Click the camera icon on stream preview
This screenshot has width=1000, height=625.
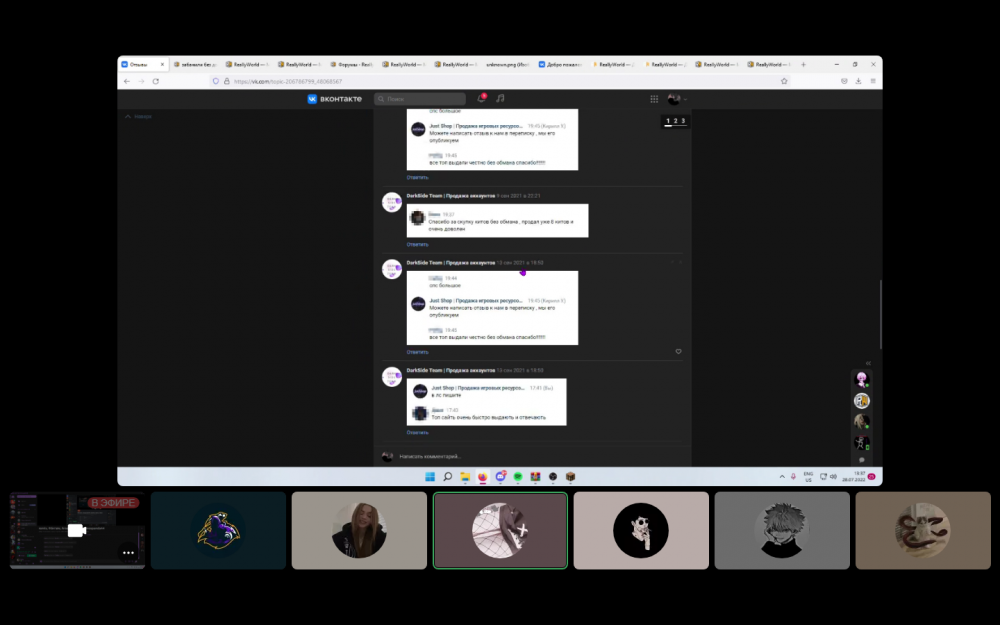click(77, 531)
